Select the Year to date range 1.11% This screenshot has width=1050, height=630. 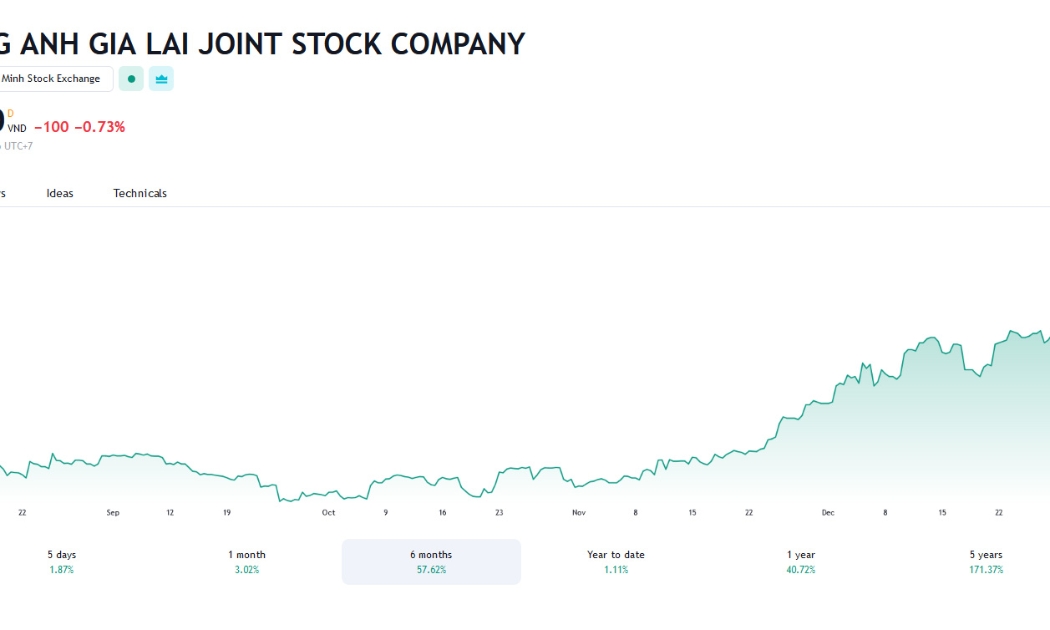click(x=616, y=562)
